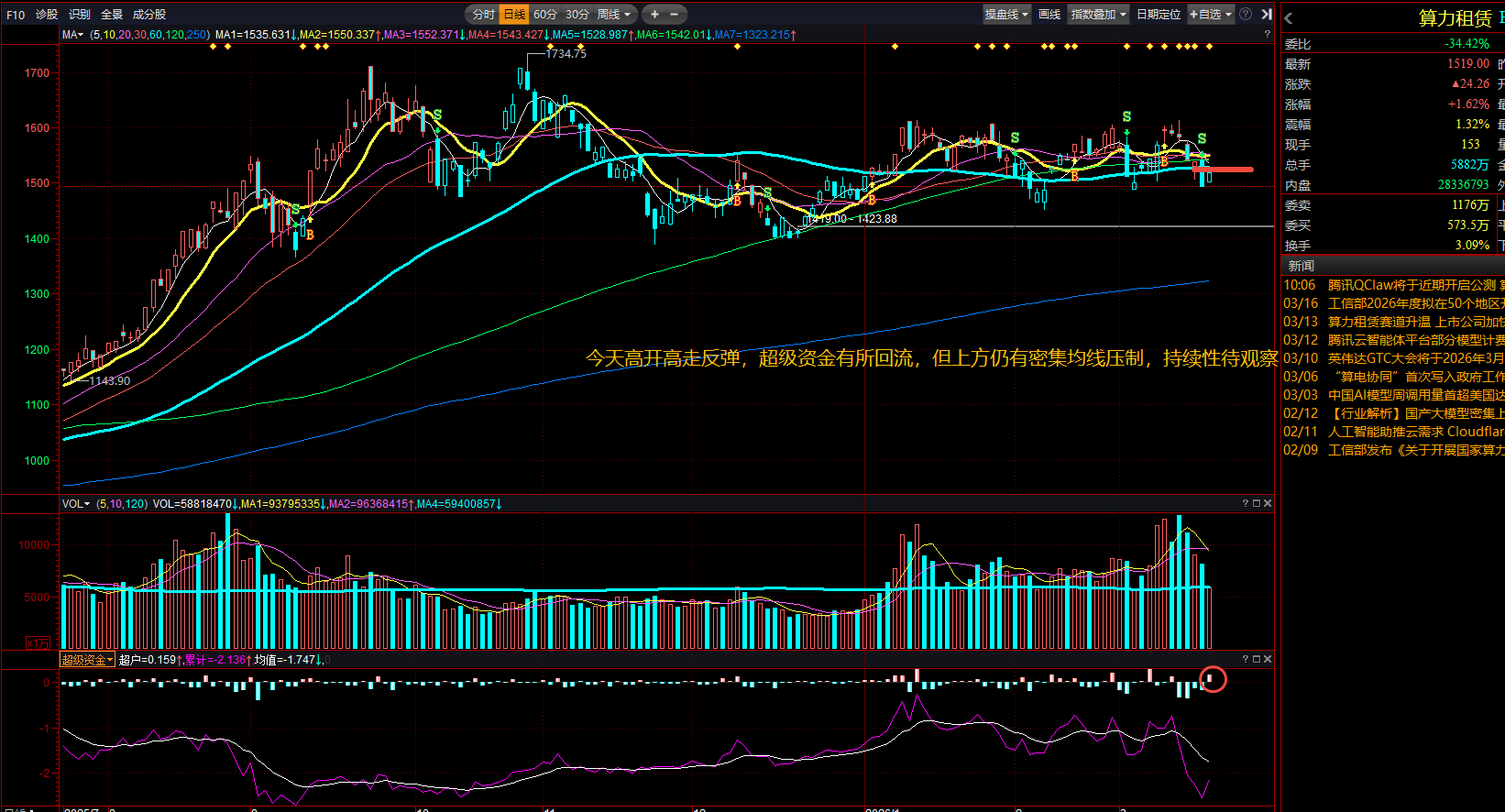Image resolution: width=1505 pixels, height=812 pixels.
Task: Zoom in the chart with plus button
Action: pyautogui.click(x=654, y=15)
